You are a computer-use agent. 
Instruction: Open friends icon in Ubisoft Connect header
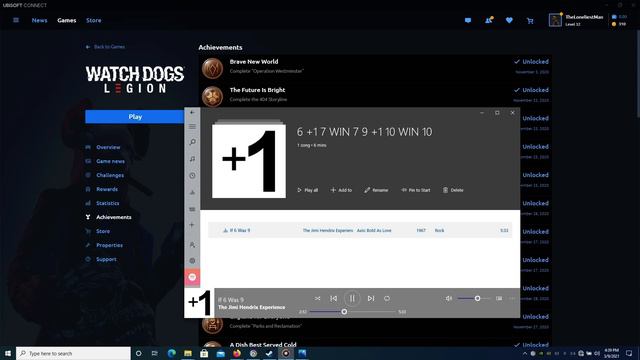489,20
